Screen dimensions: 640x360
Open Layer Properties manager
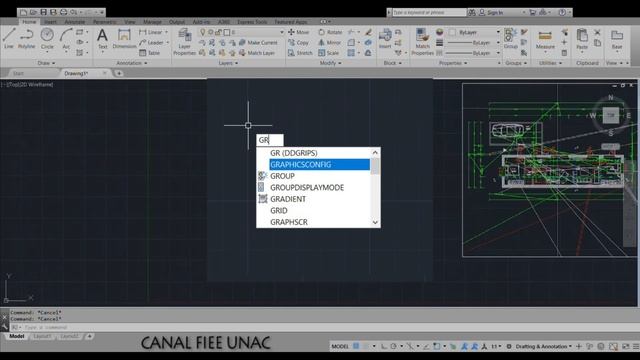tap(184, 41)
